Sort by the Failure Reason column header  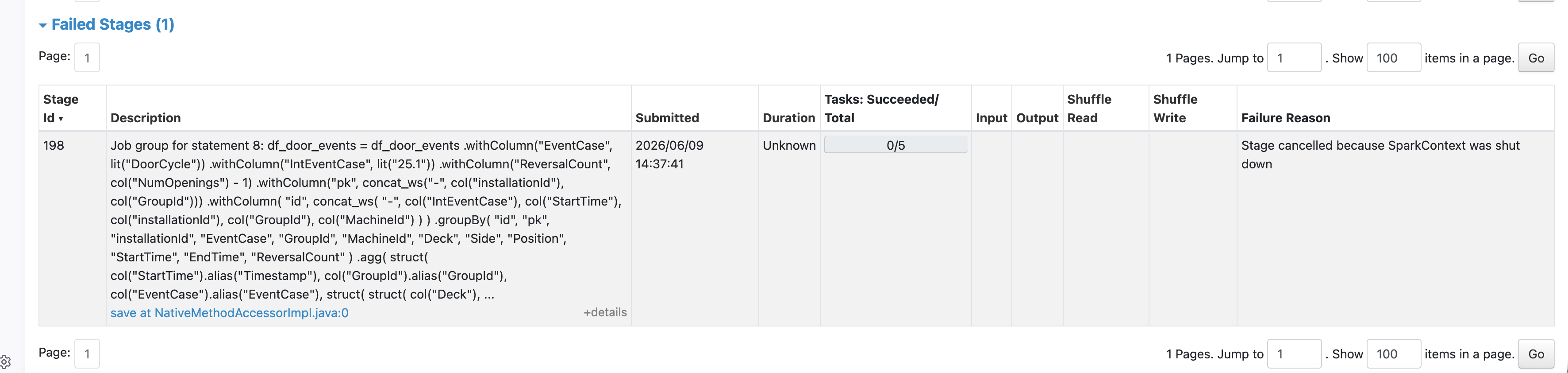(x=1286, y=118)
